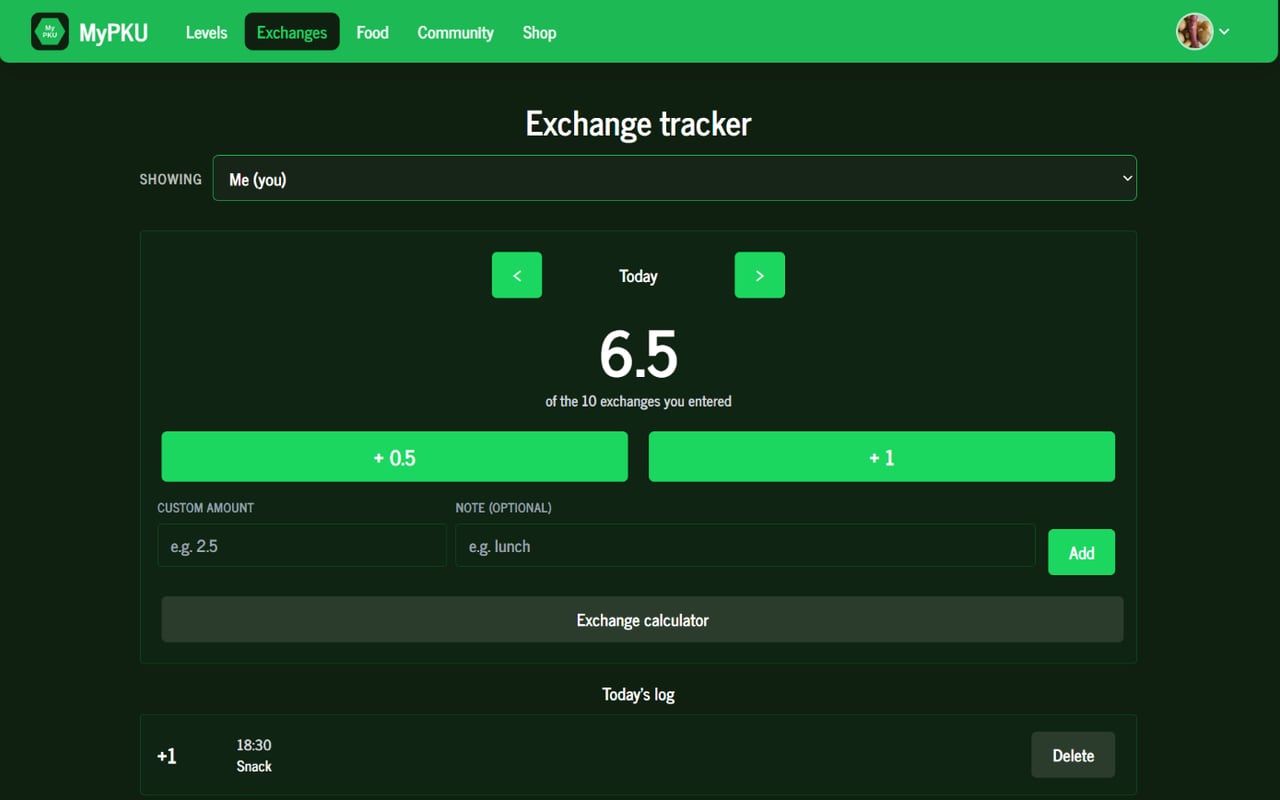The height and width of the screenshot is (800, 1280).
Task: Add 0.5 exchange with the quick button
Action: pos(395,457)
